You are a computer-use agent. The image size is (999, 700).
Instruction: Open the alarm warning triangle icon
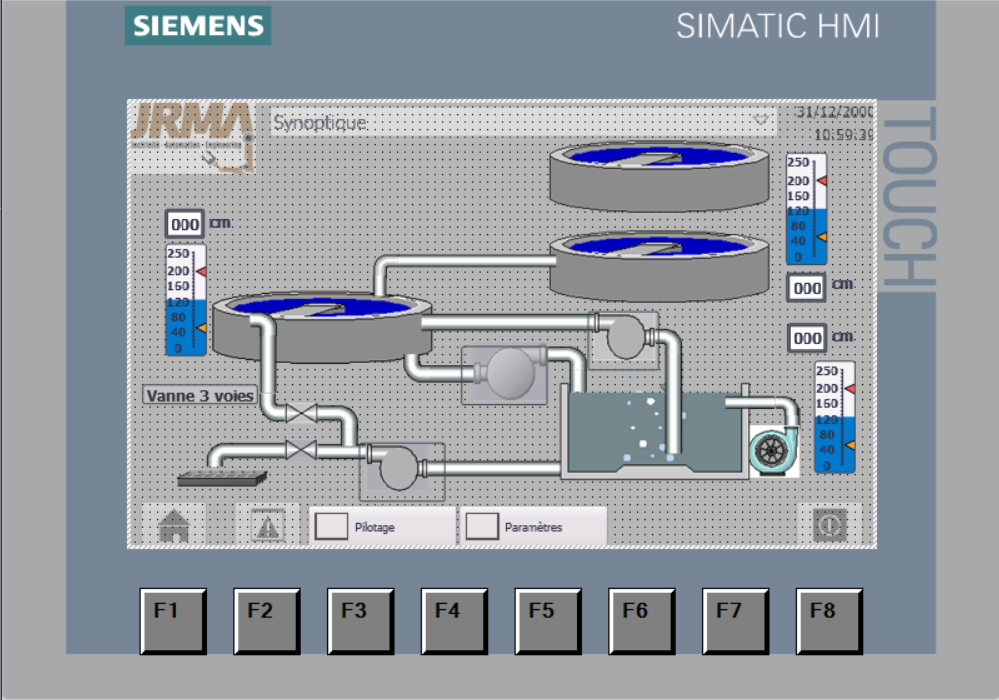[268, 526]
